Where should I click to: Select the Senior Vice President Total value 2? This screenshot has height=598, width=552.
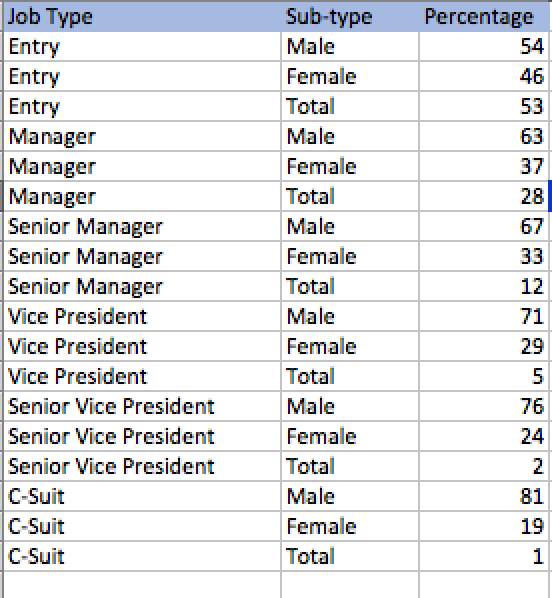(x=484, y=466)
